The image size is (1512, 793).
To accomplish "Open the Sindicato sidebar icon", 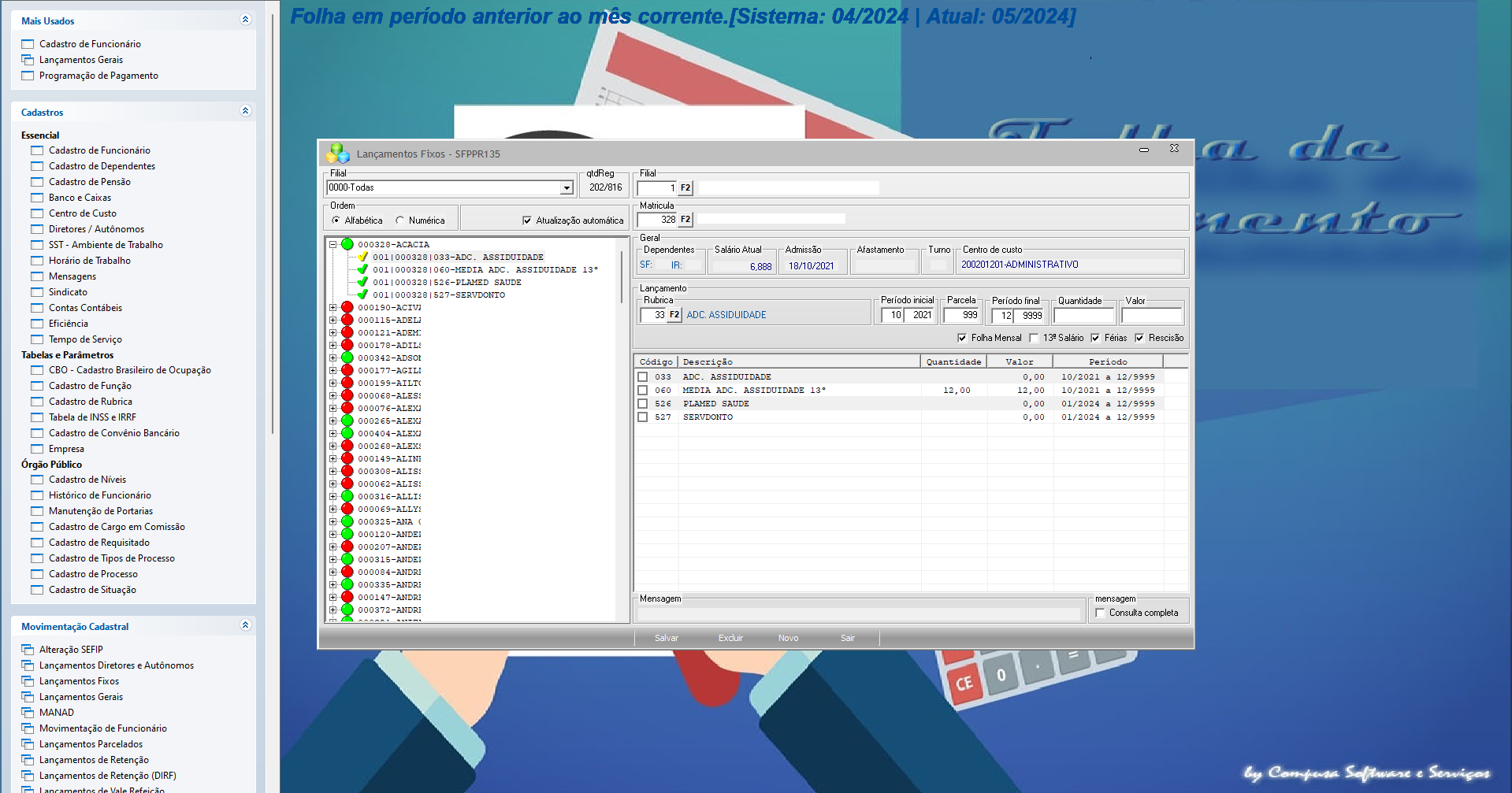I will pyautogui.click(x=37, y=292).
